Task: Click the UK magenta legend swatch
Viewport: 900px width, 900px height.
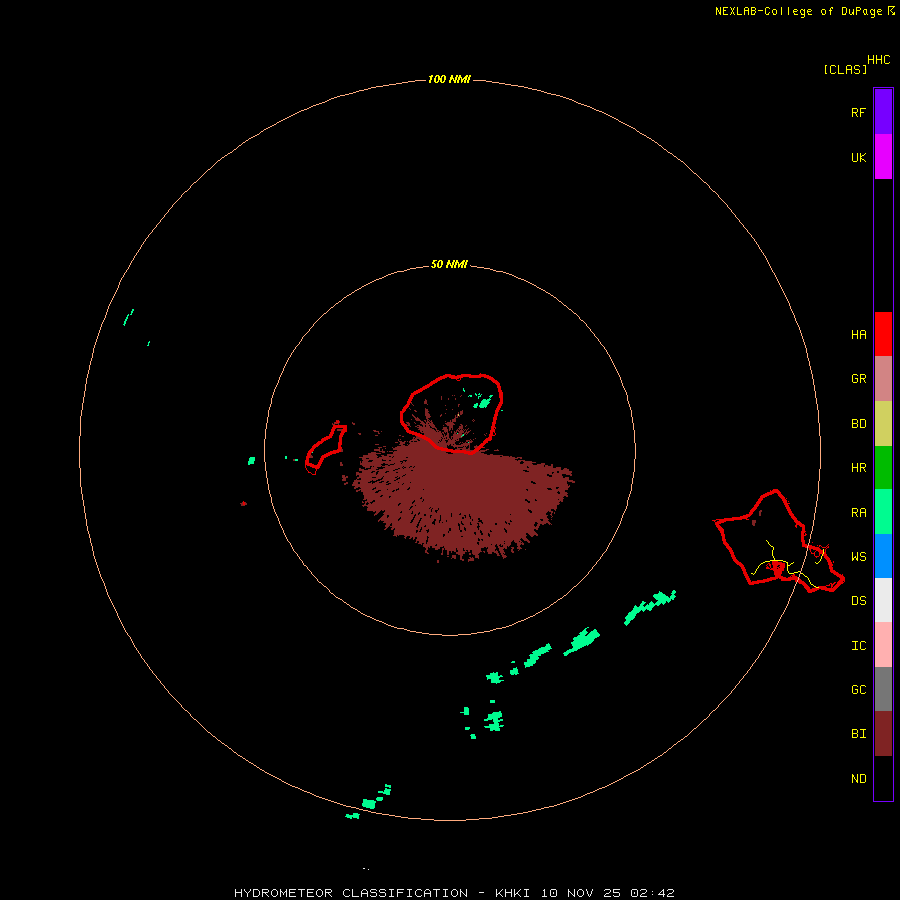Action: coord(883,157)
